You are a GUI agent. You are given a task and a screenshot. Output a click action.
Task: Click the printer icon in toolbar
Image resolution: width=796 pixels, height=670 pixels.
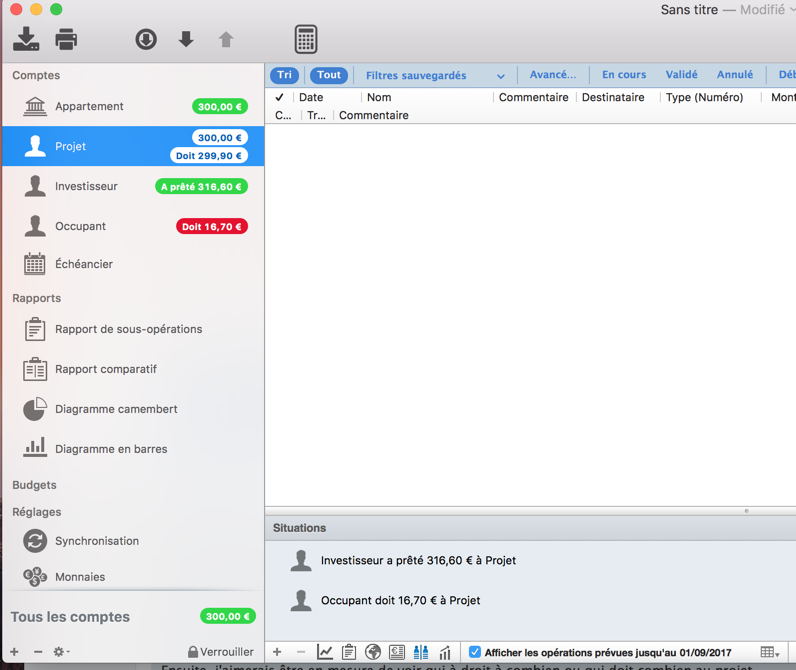coord(66,39)
